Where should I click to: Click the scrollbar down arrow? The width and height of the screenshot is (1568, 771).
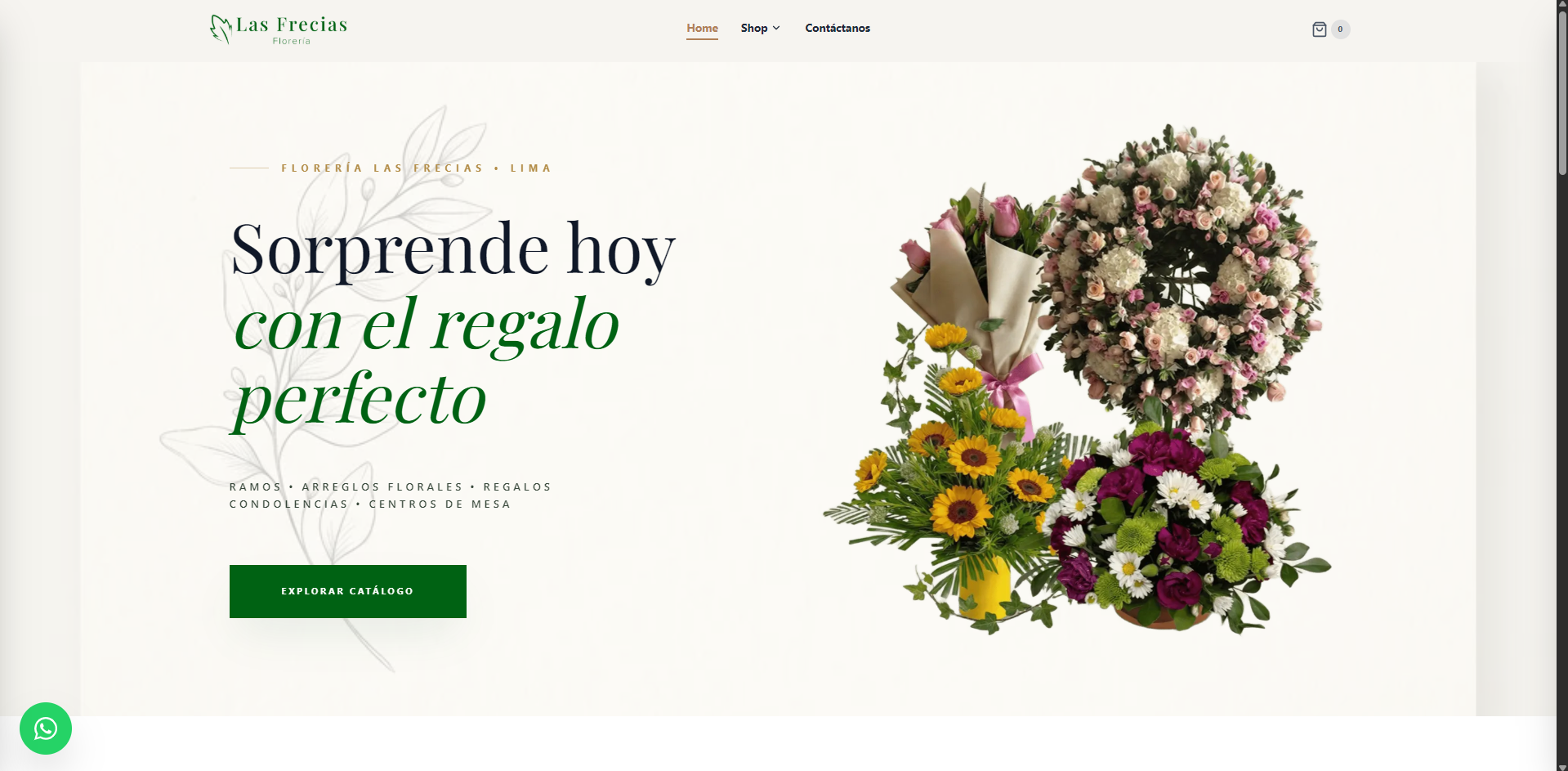point(1562,767)
